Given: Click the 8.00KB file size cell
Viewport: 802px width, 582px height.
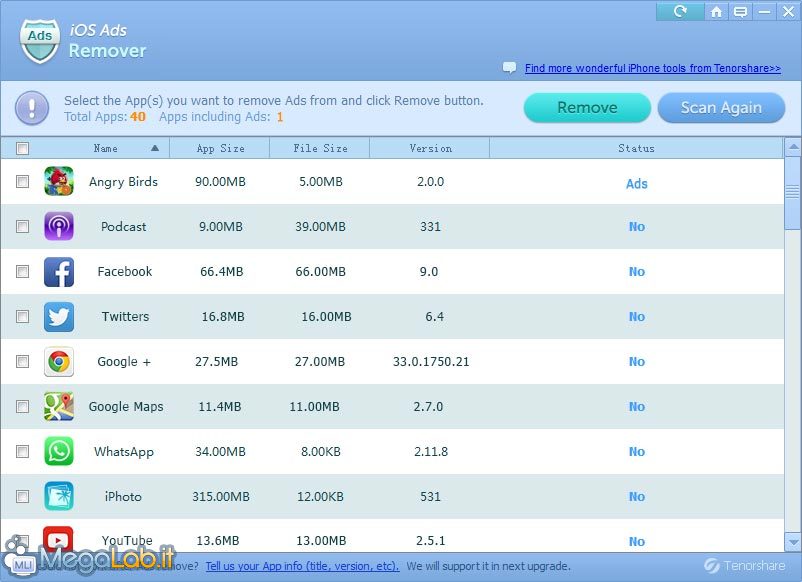Looking at the screenshot, I should tap(321, 452).
